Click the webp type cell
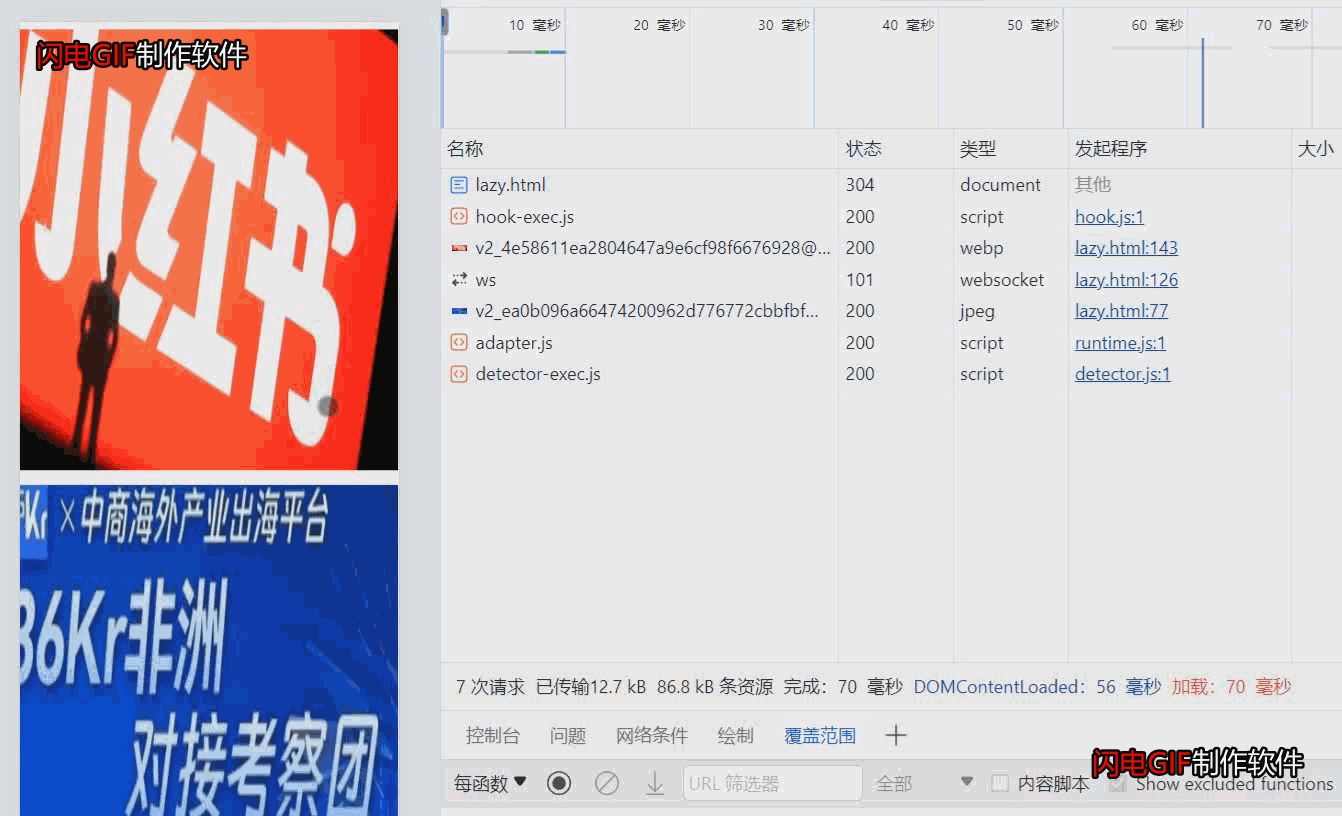1342x816 pixels. click(x=982, y=248)
